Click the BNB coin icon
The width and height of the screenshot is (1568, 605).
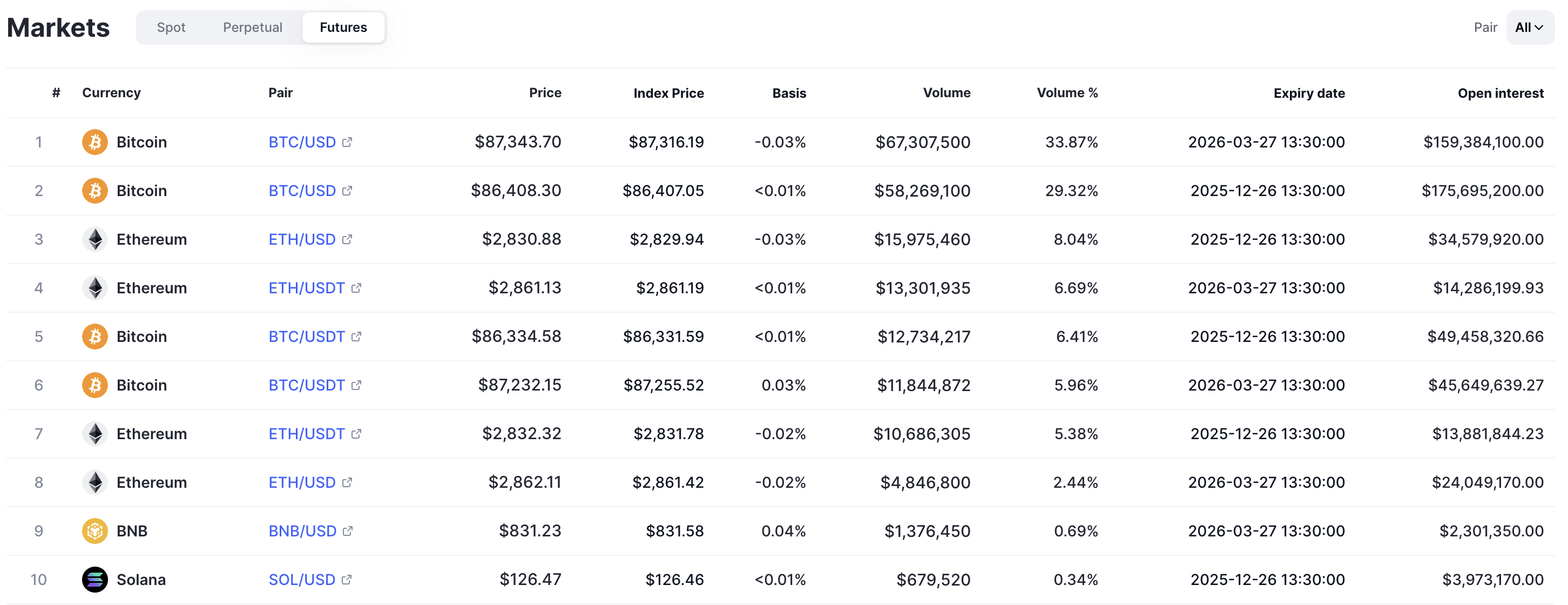[x=94, y=530]
